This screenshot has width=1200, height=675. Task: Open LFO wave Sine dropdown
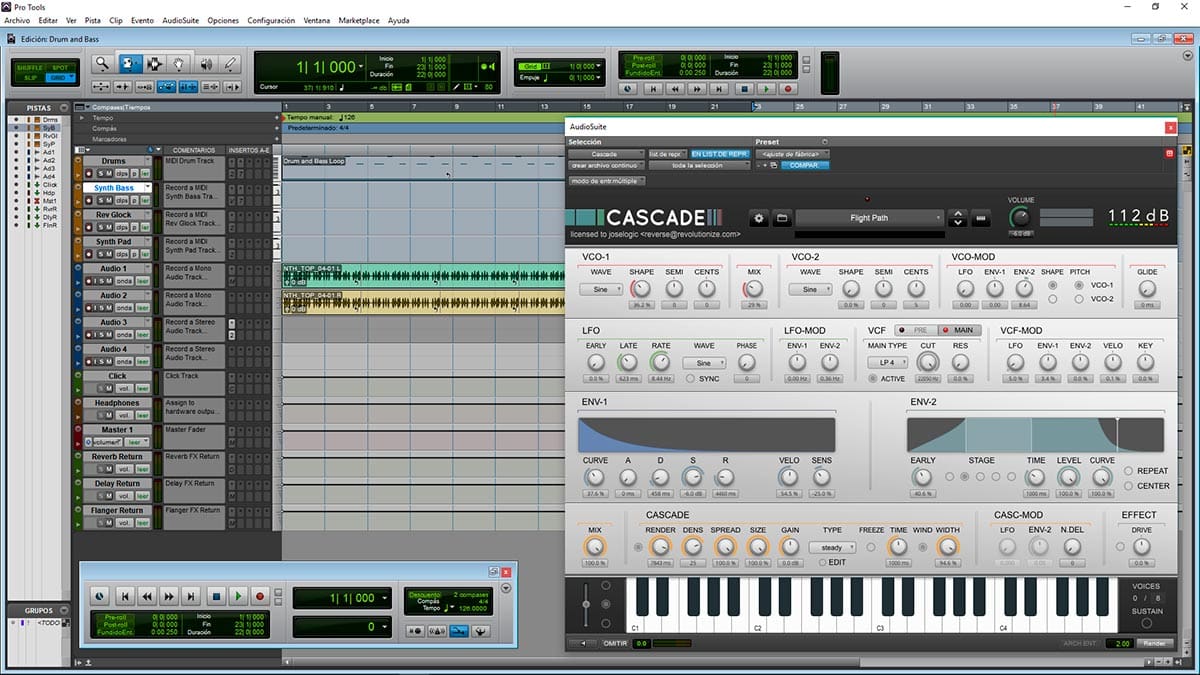click(704, 363)
